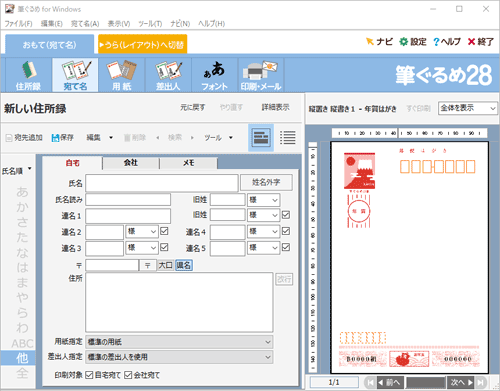Screen dimensions: 500x391
Task: Click the 筆ぐるめ app icon in title bar
Action: (10, 9)
